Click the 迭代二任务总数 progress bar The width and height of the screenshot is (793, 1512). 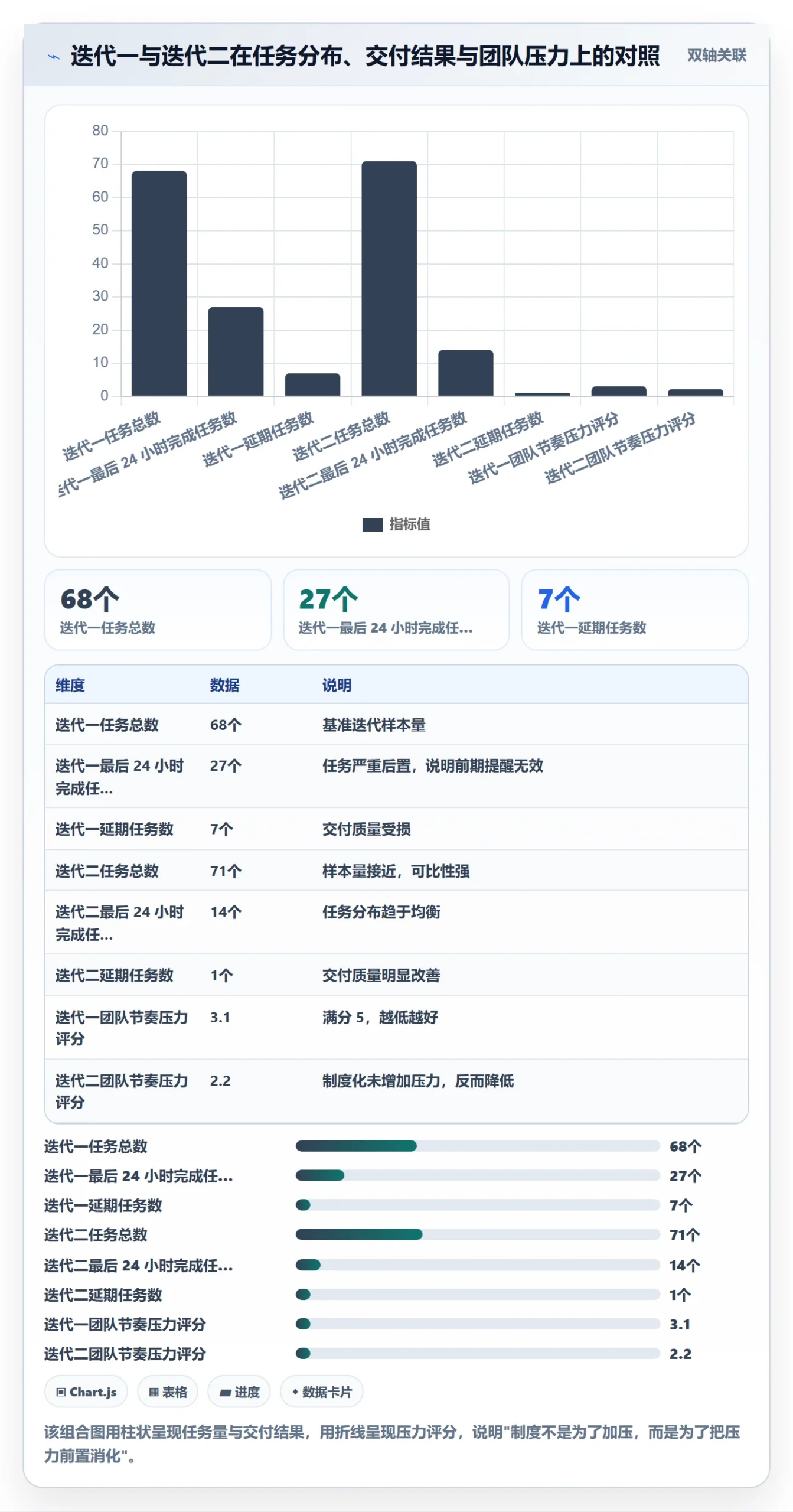[478, 1234]
